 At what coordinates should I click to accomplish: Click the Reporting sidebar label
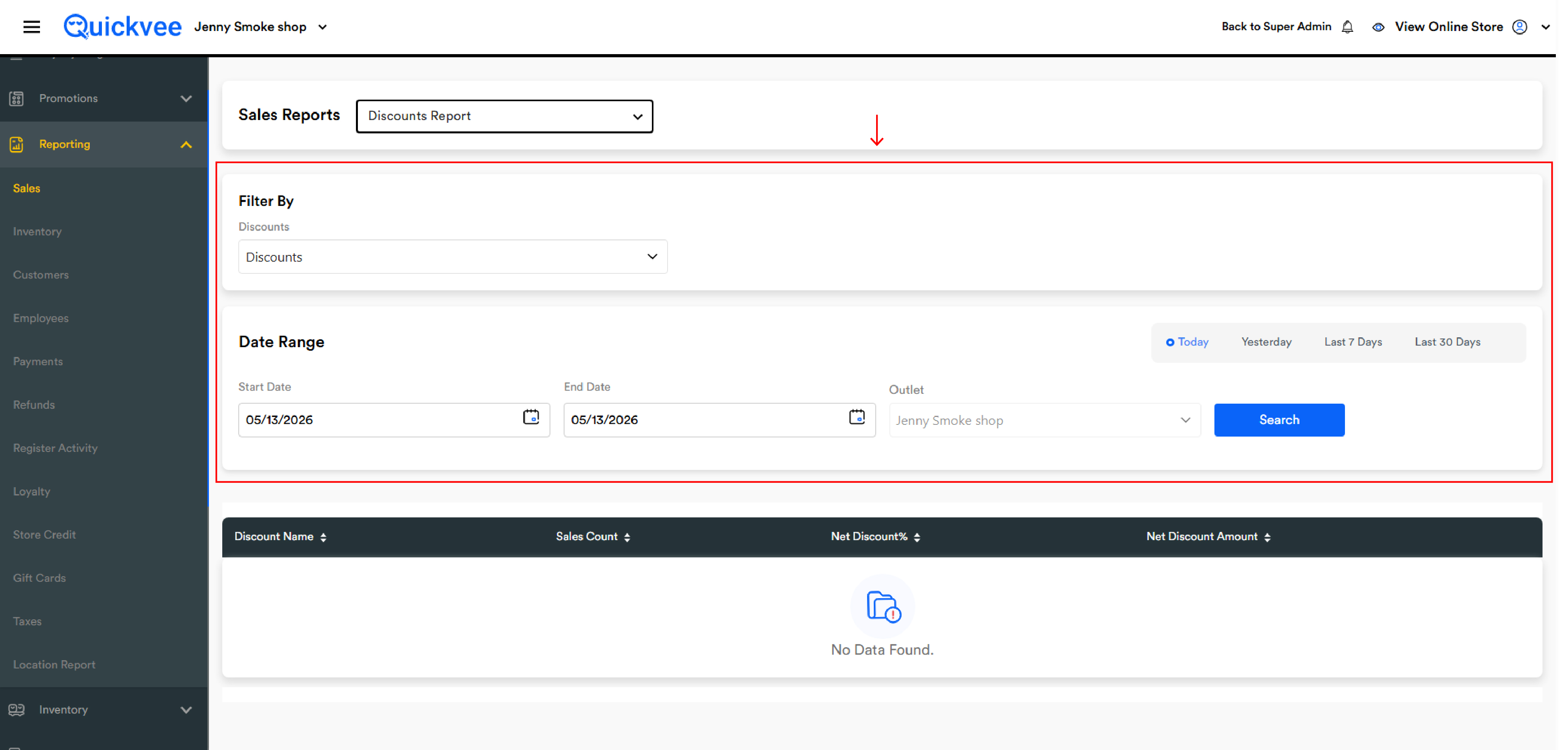65,144
